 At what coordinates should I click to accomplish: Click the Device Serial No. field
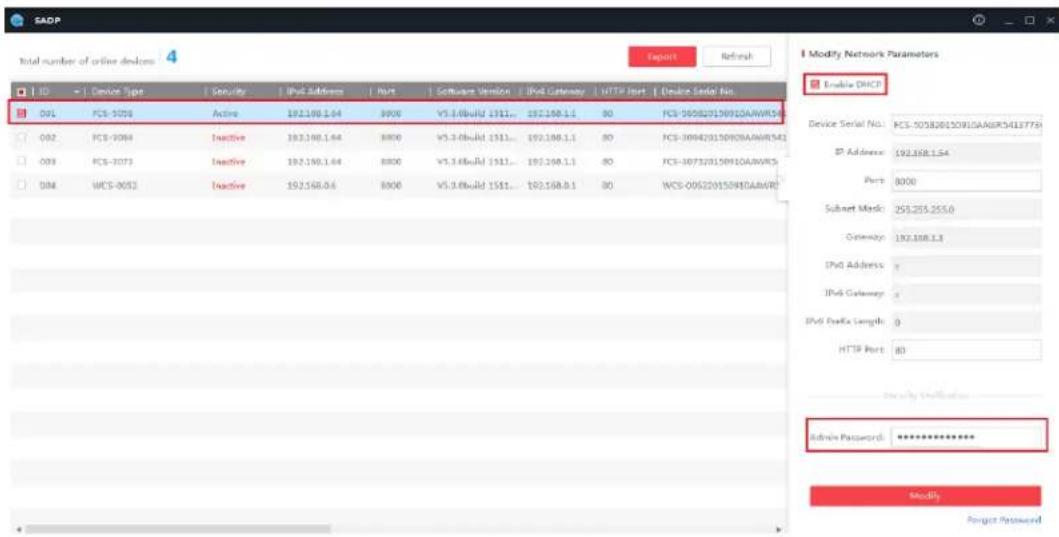click(x=966, y=125)
